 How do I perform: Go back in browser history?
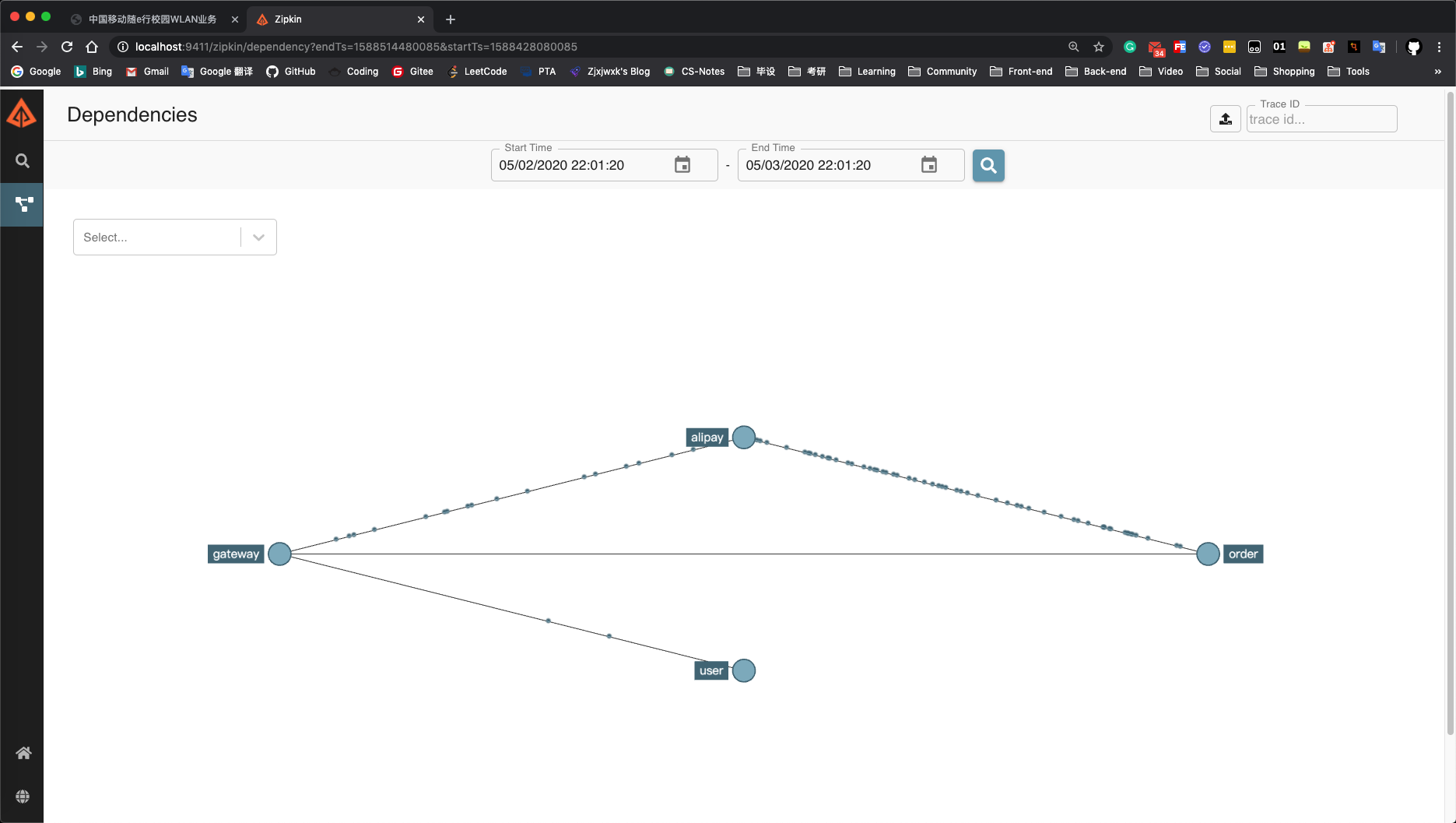click(17, 47)
